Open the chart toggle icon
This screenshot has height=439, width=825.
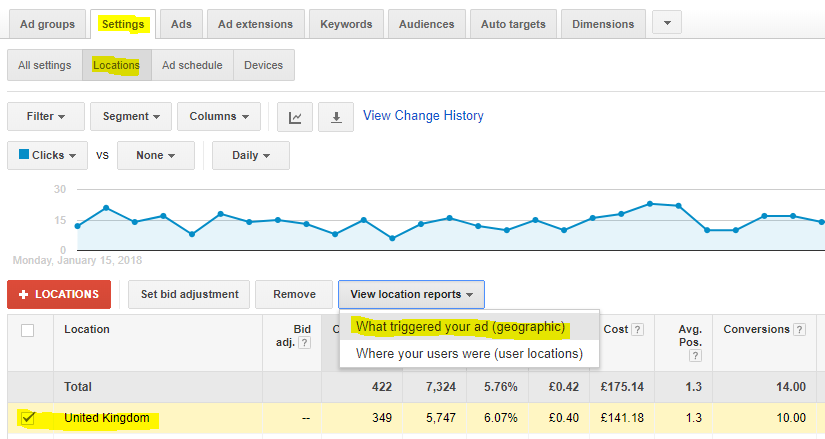[x=295, y=117]
